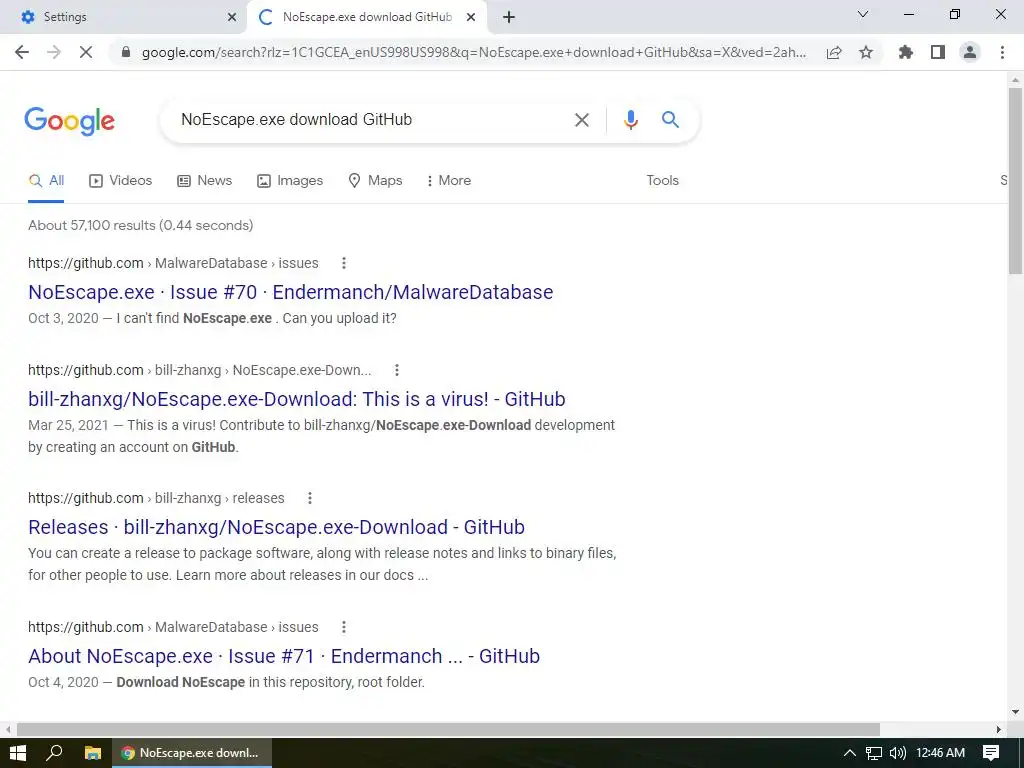View site information via lock icon

pyautogui.click(x=126, y=52)
